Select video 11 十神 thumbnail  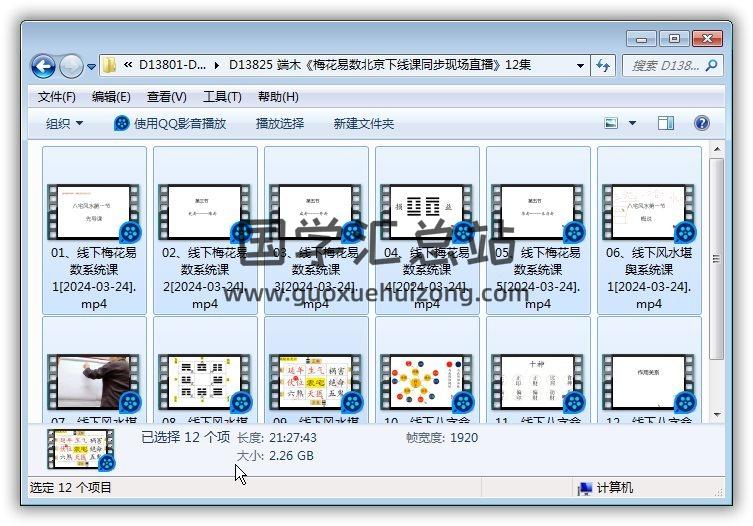click(x=538, y=383)
